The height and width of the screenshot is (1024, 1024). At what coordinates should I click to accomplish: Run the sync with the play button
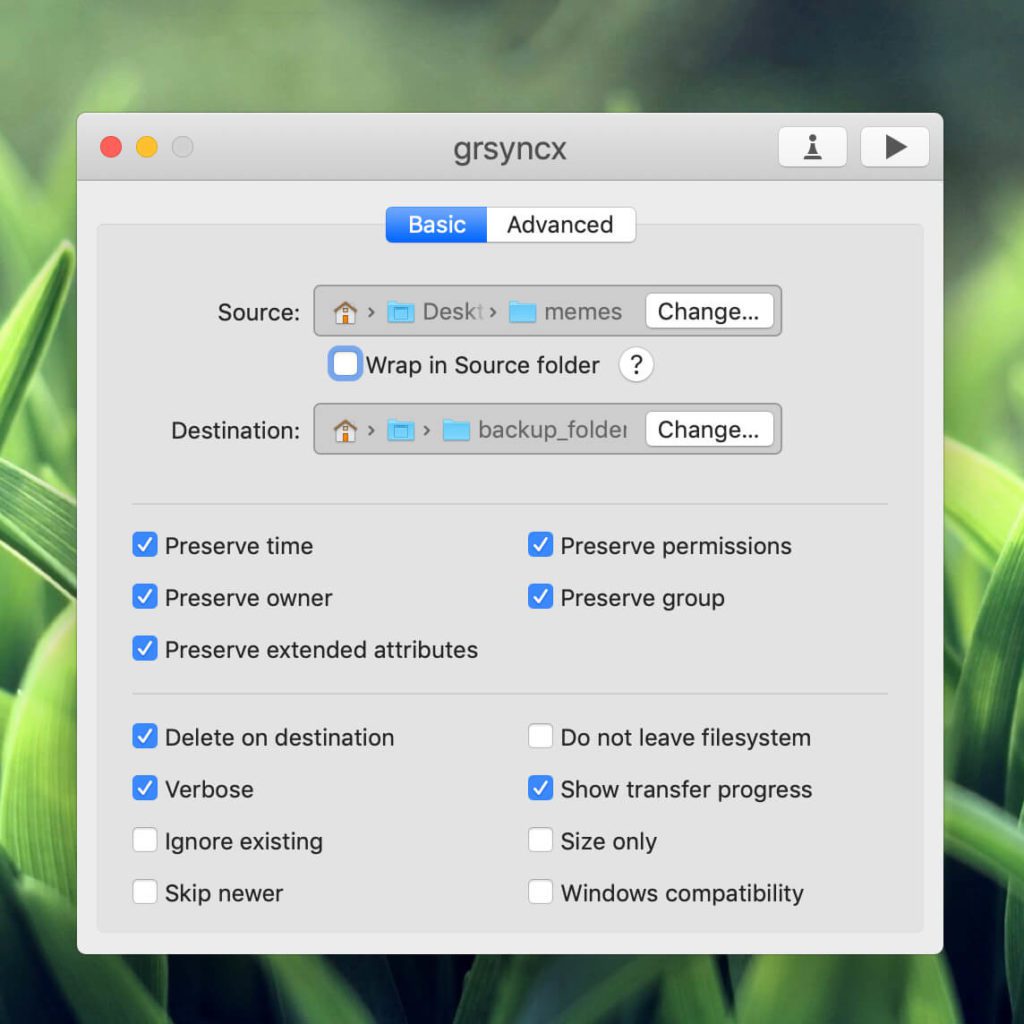894,146
